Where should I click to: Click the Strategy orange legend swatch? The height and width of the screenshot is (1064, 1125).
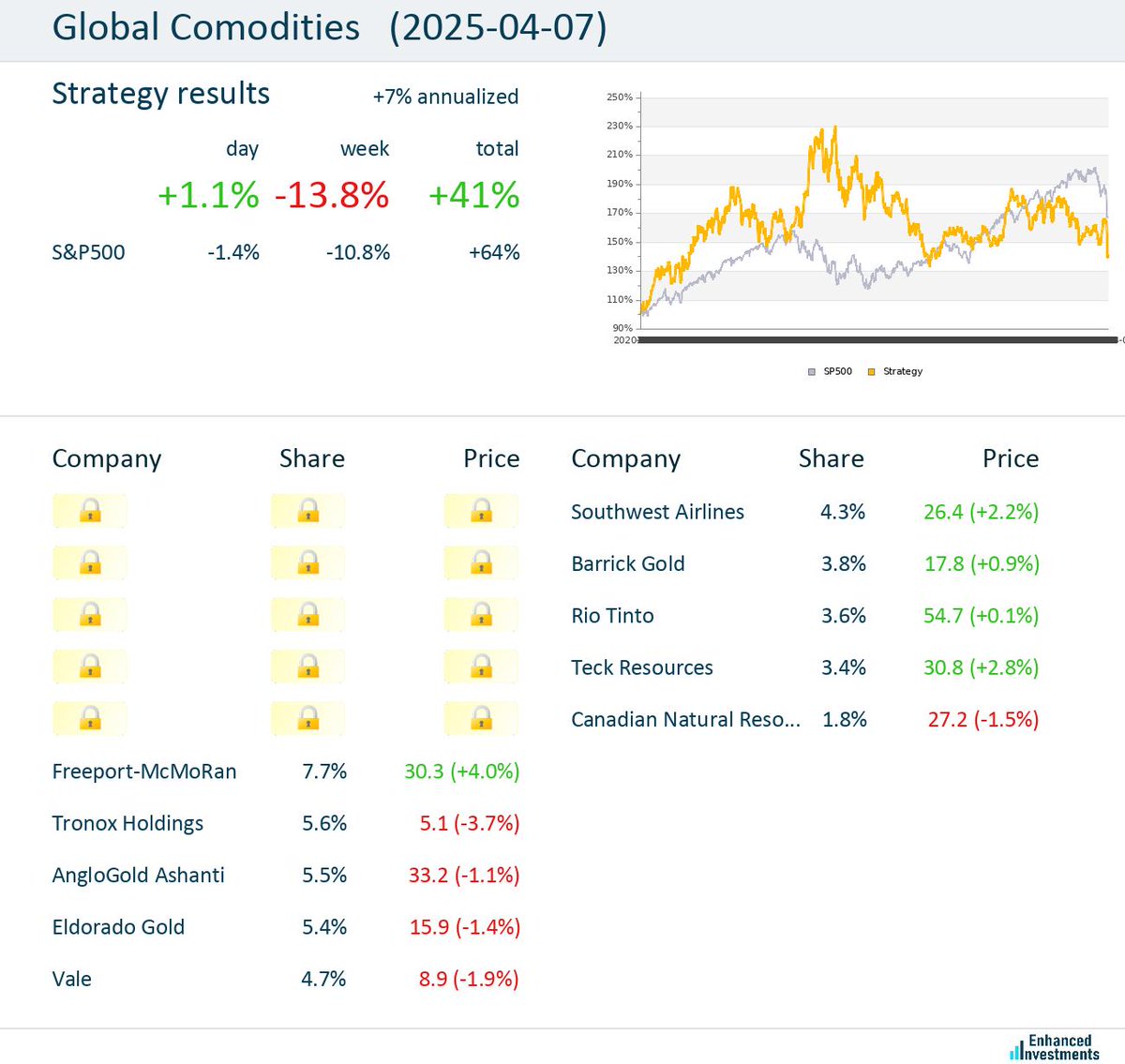871,372
